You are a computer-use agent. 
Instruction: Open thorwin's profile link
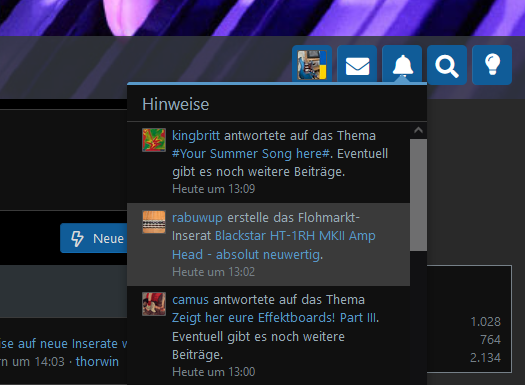(97, 362)
